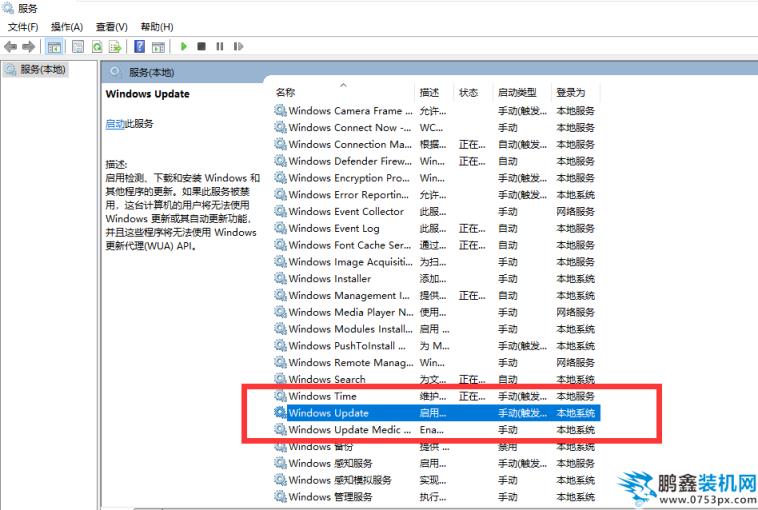
Task: Click gear icon of Windows PushToInstall row
Action: pyautogui.click(x=280, y=346)
